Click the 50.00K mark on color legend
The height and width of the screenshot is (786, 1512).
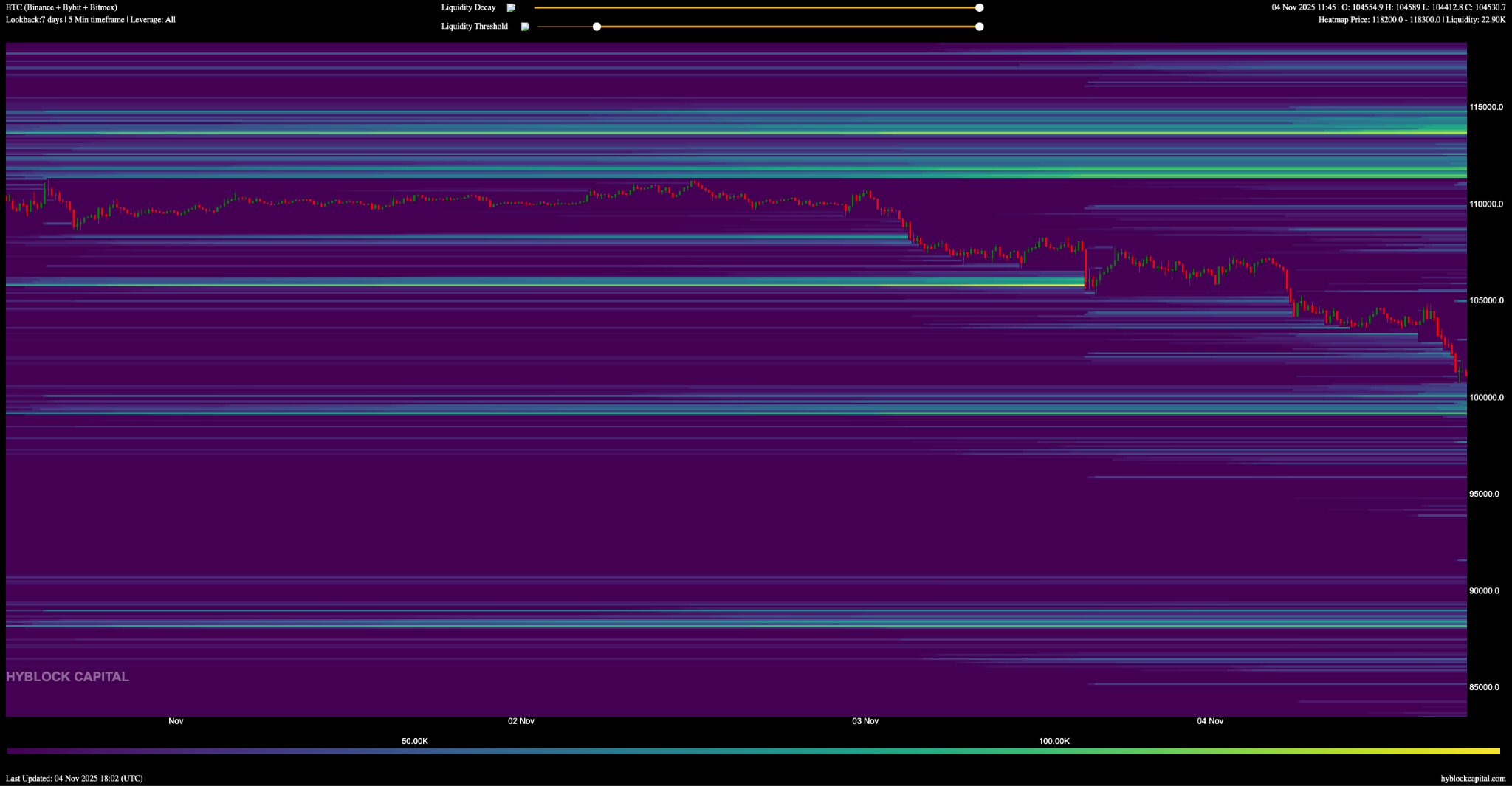pyautogui.click(x=414, y=741)
